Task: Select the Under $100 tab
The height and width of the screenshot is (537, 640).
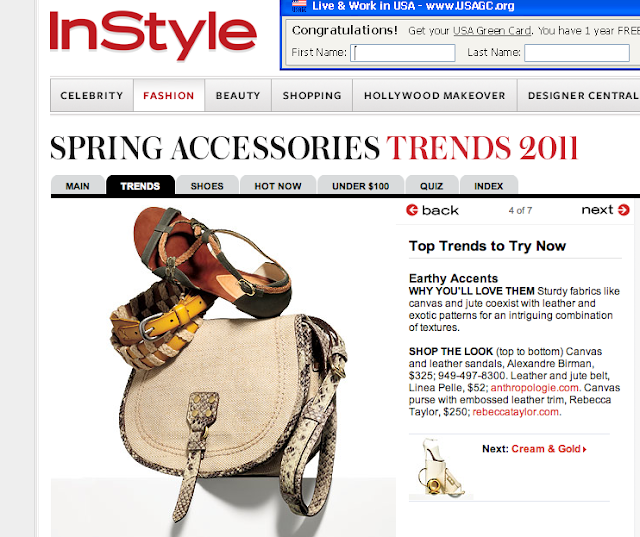Action: [x=361, y=186]
